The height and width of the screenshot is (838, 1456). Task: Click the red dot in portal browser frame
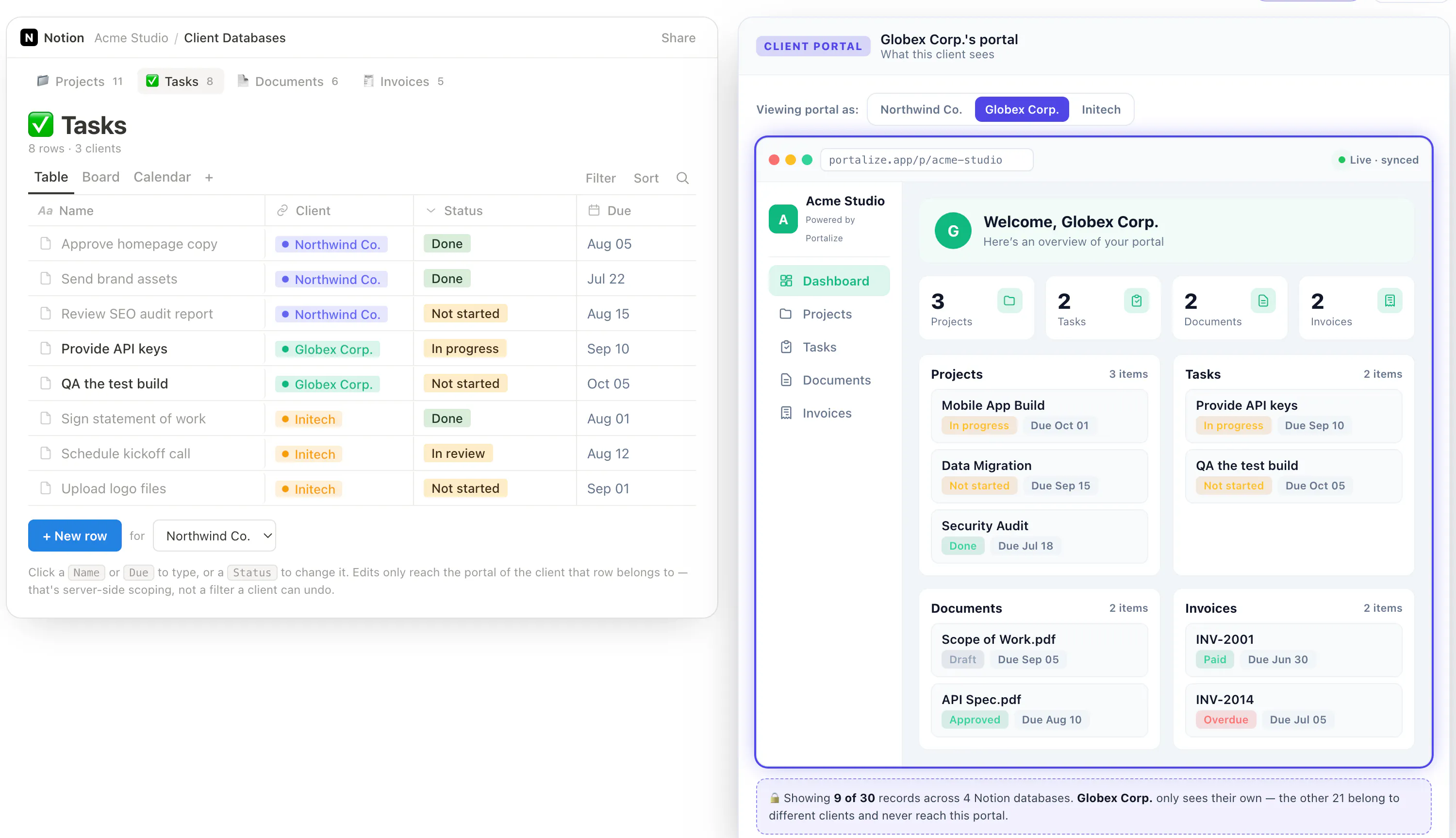point(774,159)
